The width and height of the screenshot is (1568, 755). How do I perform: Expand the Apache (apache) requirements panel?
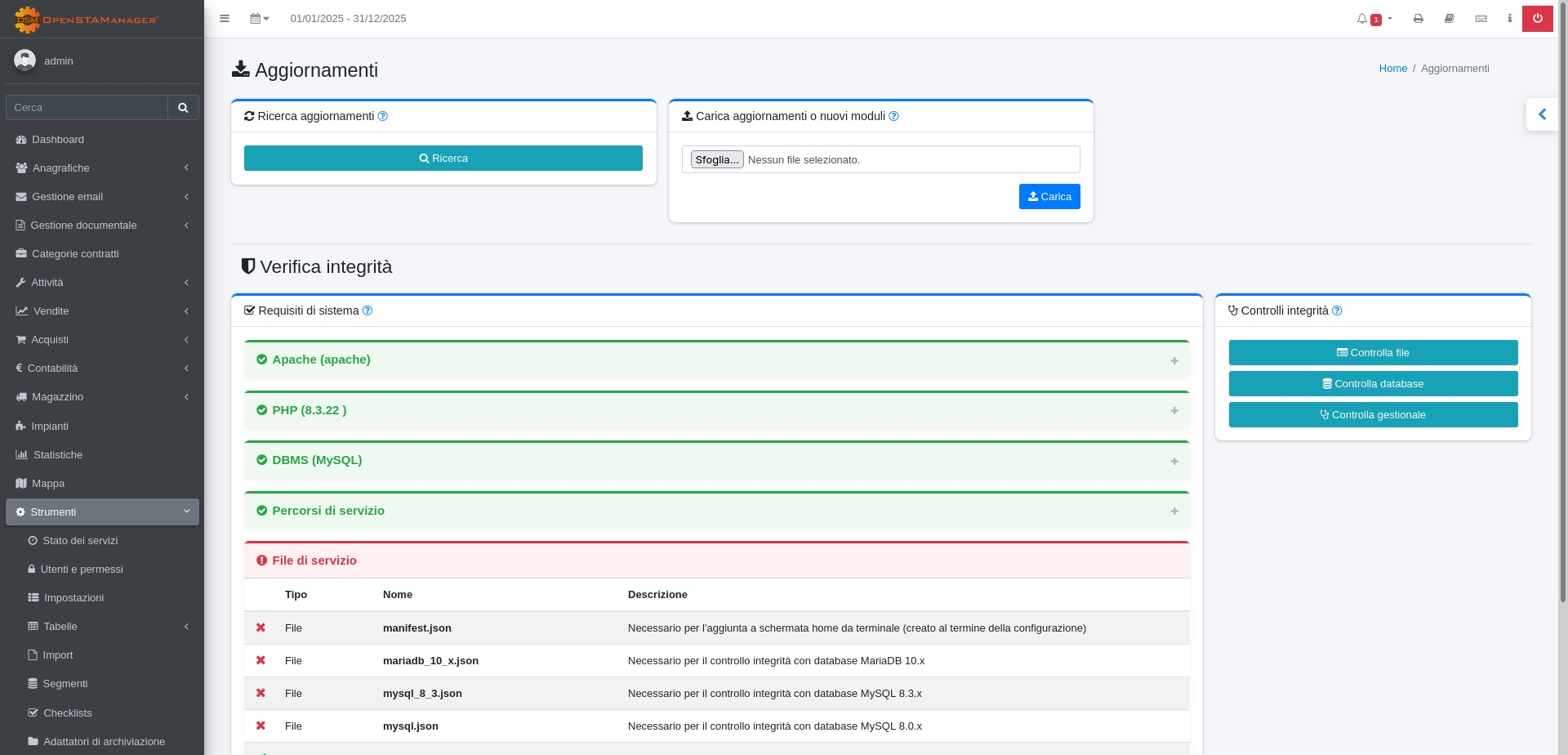click(x=1174, y=360)
